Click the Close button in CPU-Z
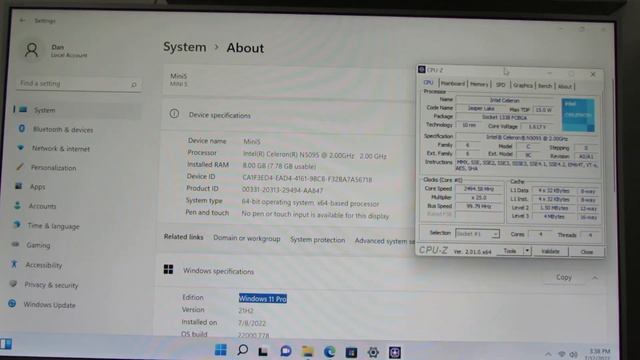Screen dimensions: 640x360 coord(587,252)
